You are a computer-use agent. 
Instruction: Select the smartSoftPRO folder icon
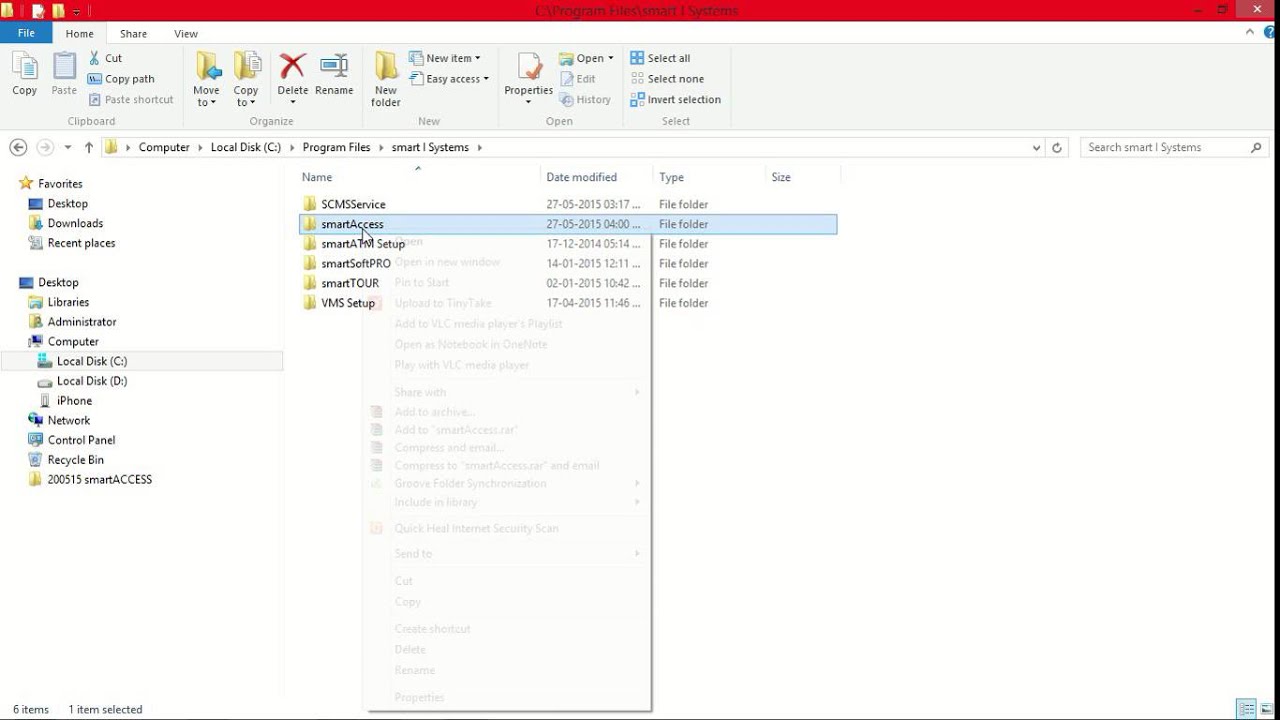pos(310,263)
